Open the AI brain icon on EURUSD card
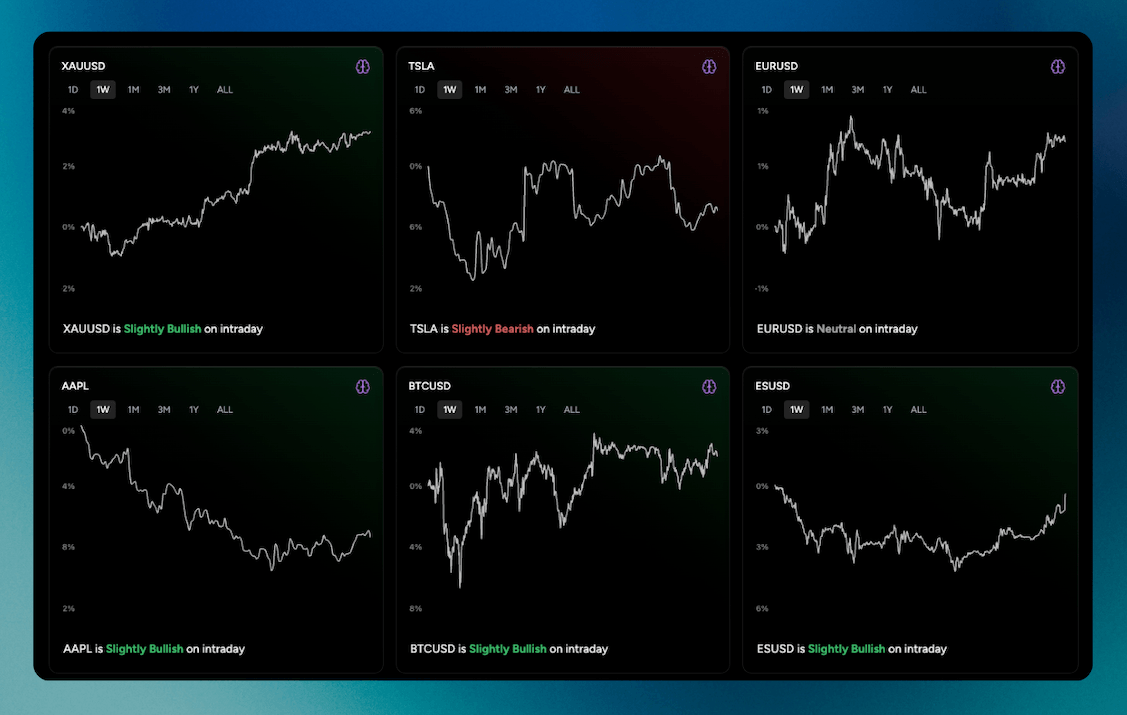 tap(1057, 67)
